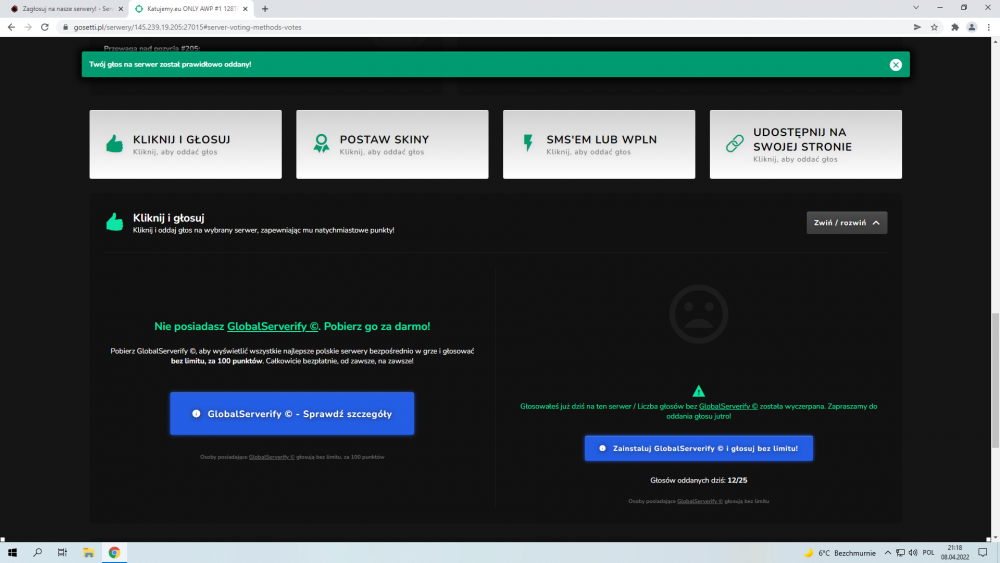The width and height of the screenshot is (1000, 563).
Task: Click the Głosów oddanych dziś: 12/25 text
Action: pyautogui.click(x=698, y=480)
